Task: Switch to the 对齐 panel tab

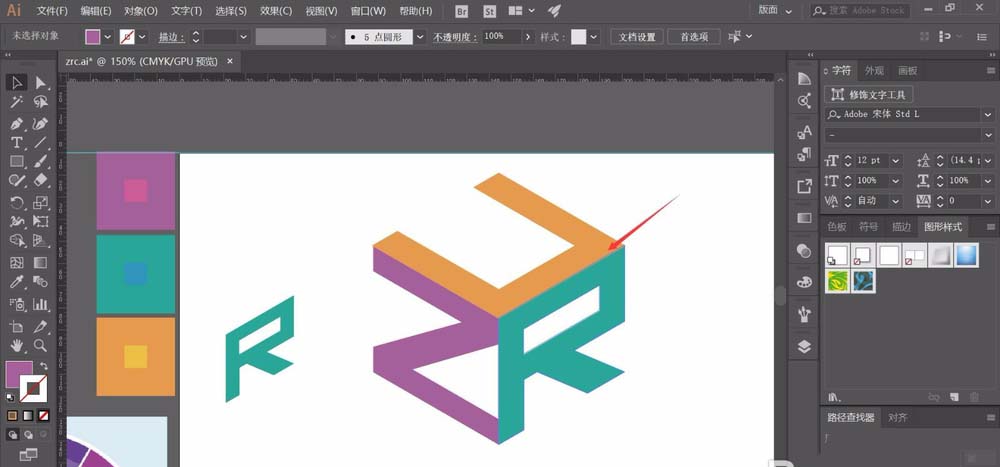Action: 897,418
